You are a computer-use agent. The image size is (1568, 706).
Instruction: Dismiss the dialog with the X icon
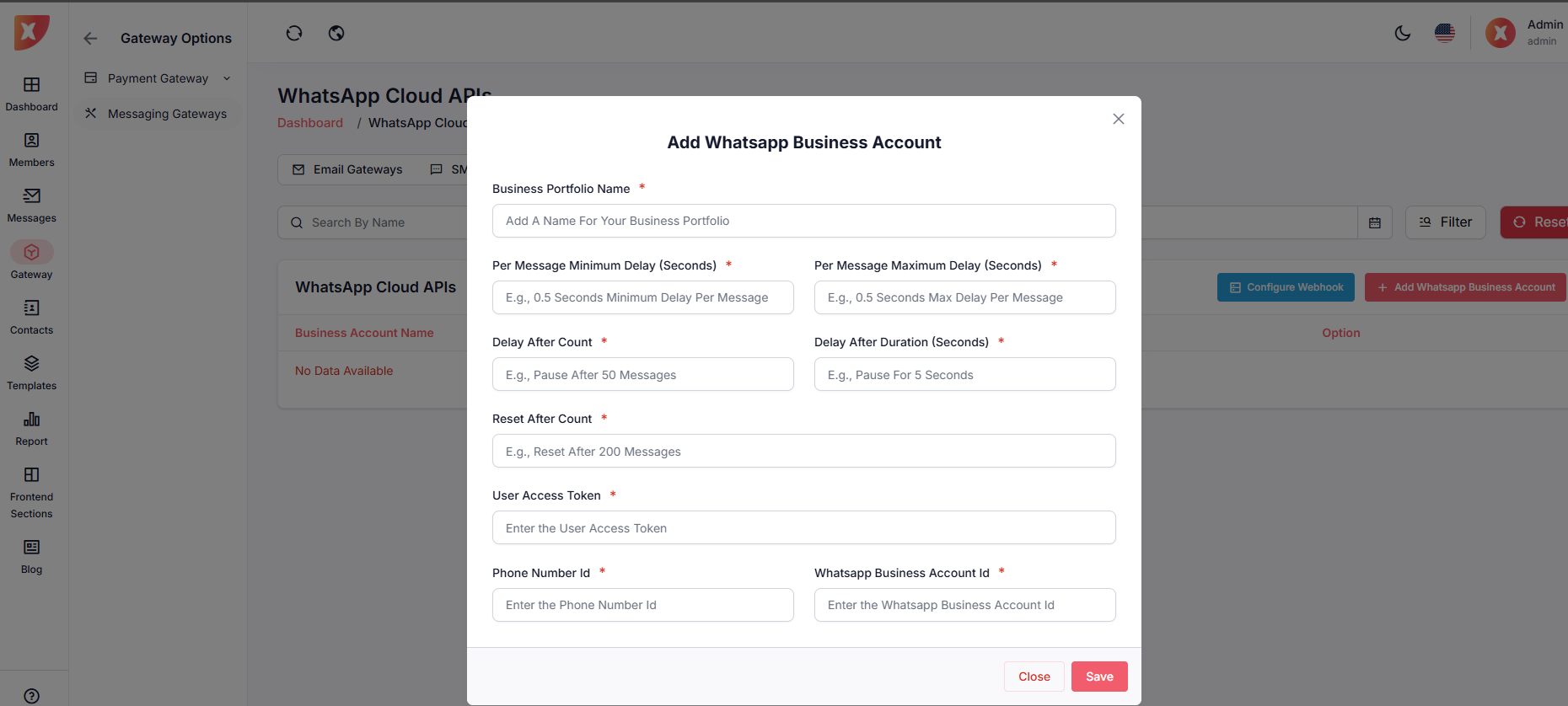(x=1119, y=119)
